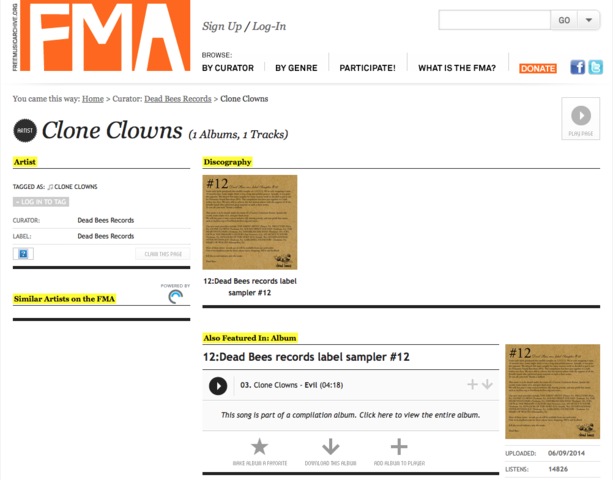Click the orange Donate button

[538, 68]
